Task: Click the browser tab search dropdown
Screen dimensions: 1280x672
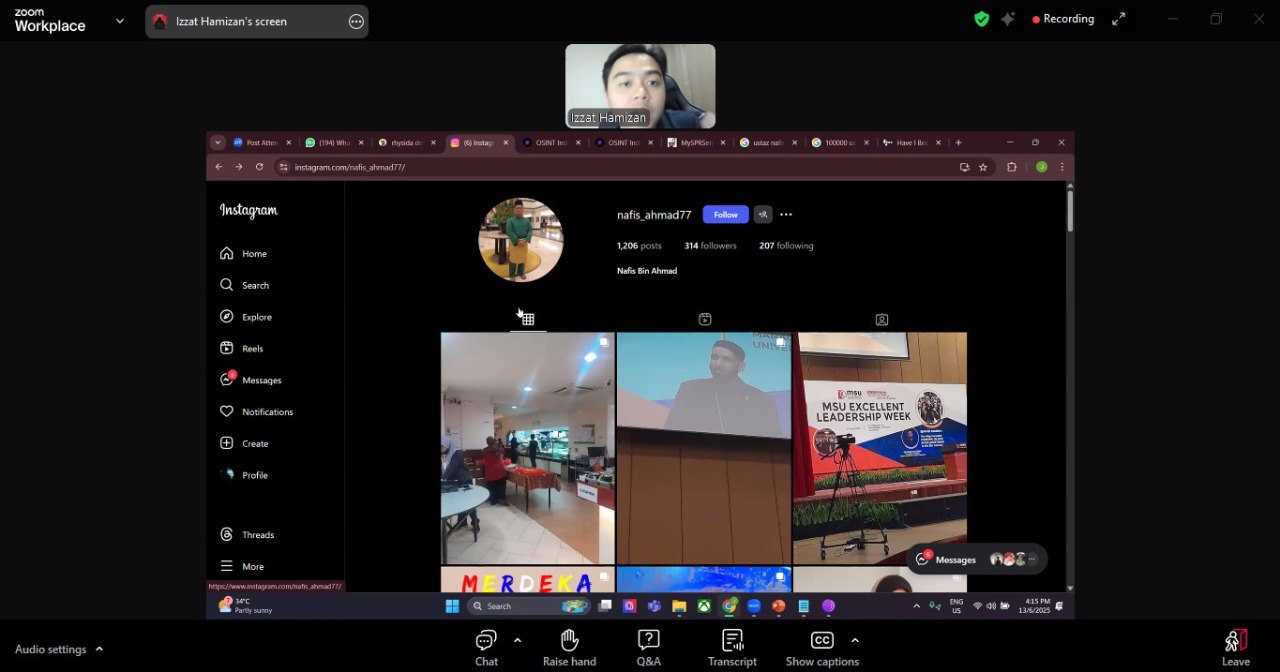Action: [x=217, y=143]
